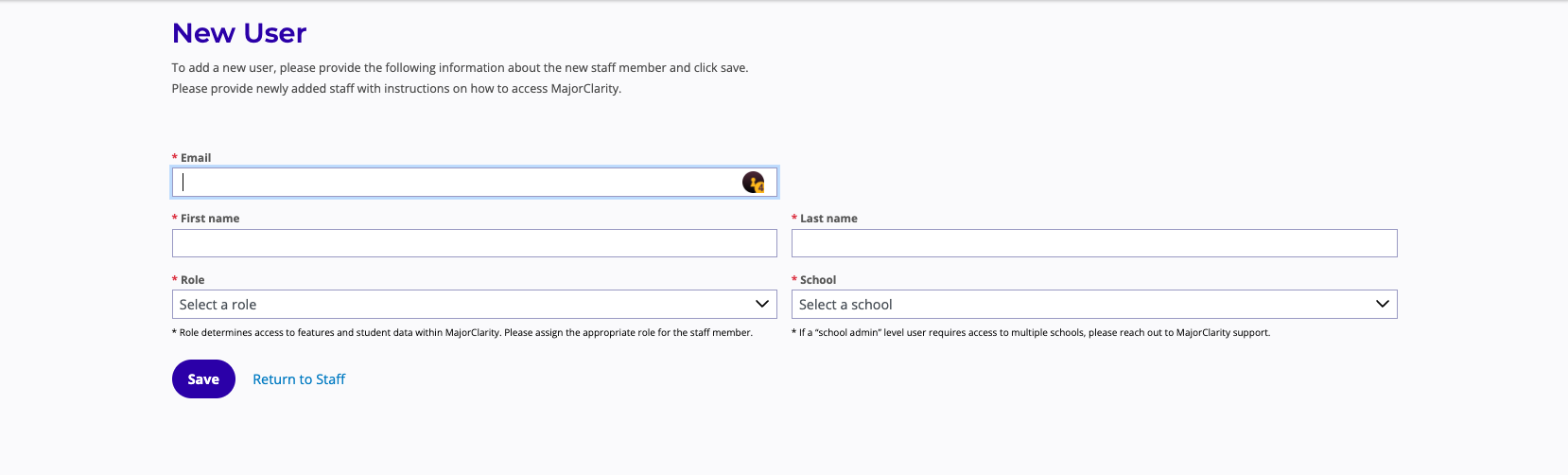The image size is (1568, 475).
Task: Click the Email field label
Action: (196, 158)
